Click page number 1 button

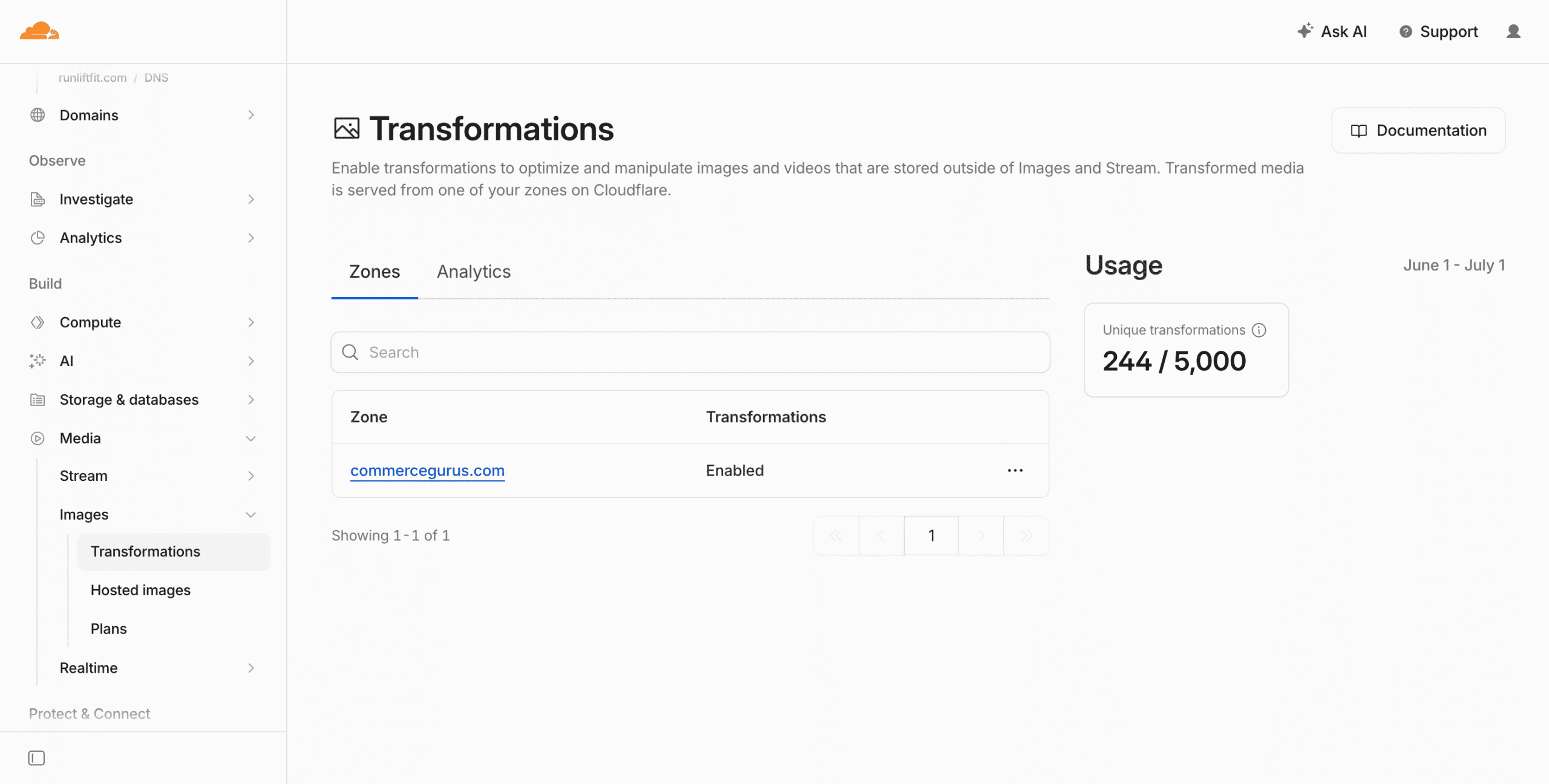pyautogui.click(x=931, y=535)
